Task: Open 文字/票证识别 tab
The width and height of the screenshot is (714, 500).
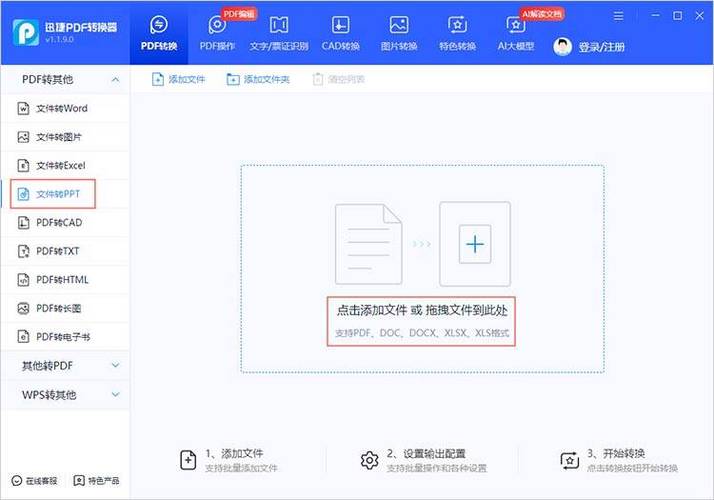Action: coord(279,34)
